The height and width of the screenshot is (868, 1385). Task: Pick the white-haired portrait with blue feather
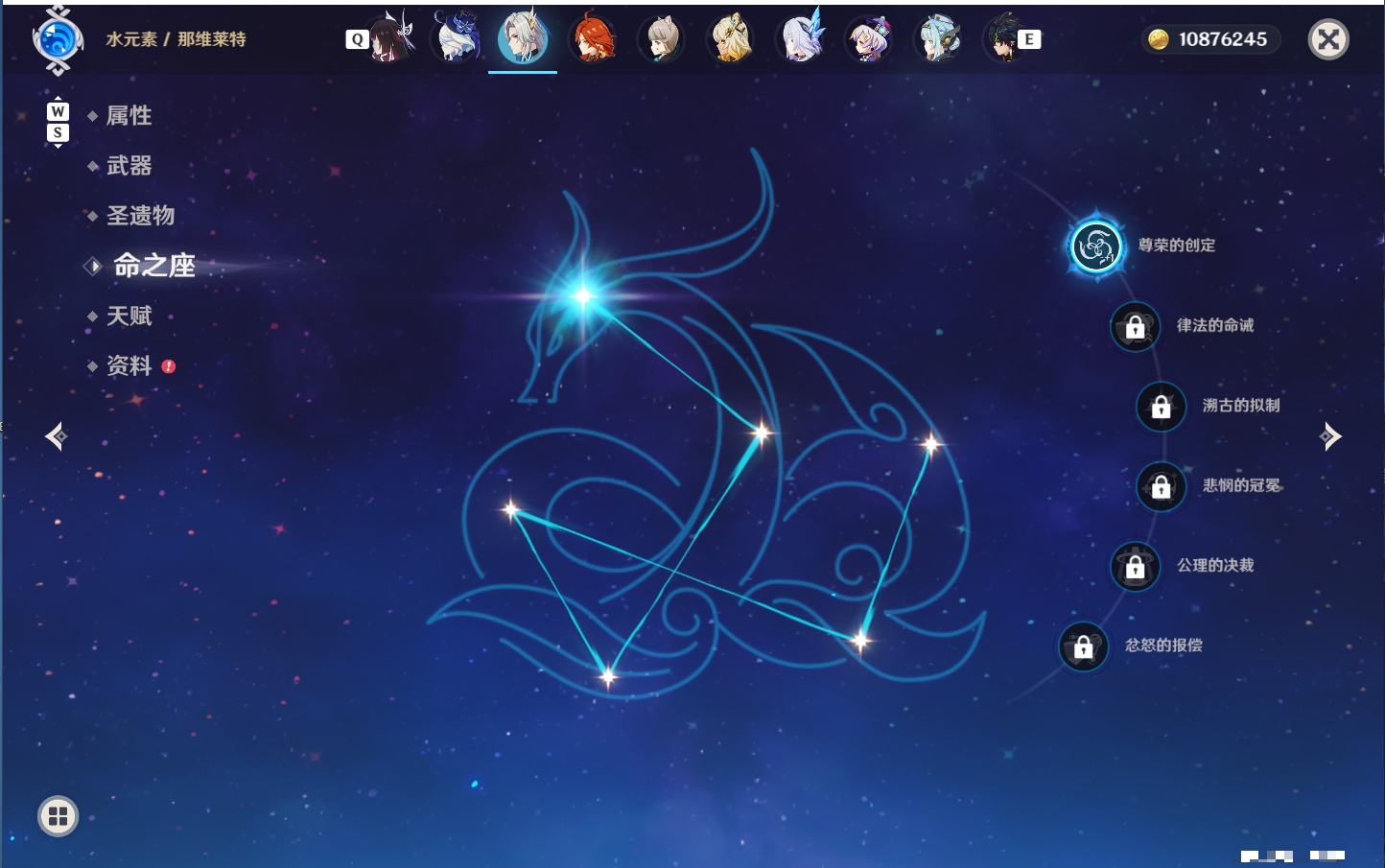800,38
